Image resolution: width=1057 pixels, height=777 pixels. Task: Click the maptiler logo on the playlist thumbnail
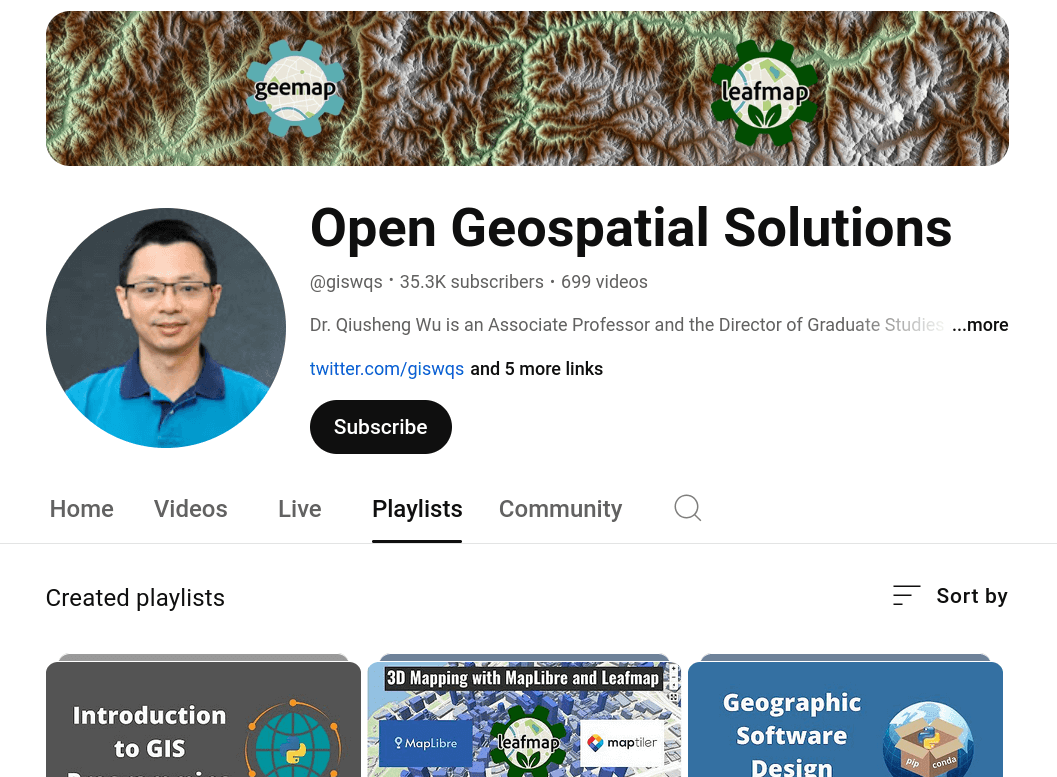(623, 743)
